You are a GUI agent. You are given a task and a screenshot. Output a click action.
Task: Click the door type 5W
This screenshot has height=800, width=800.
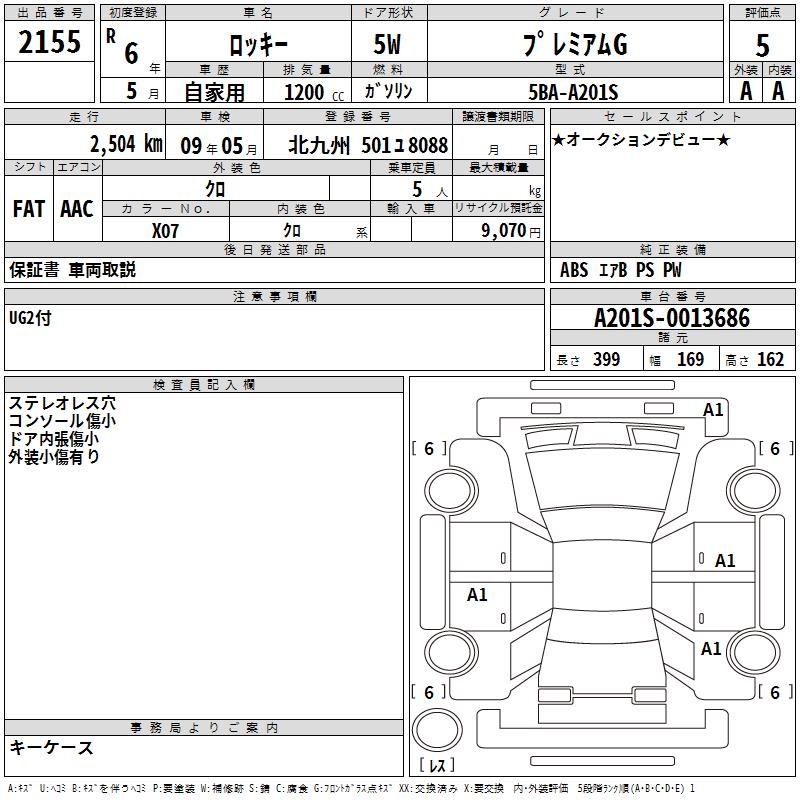(x=387, y=44)
